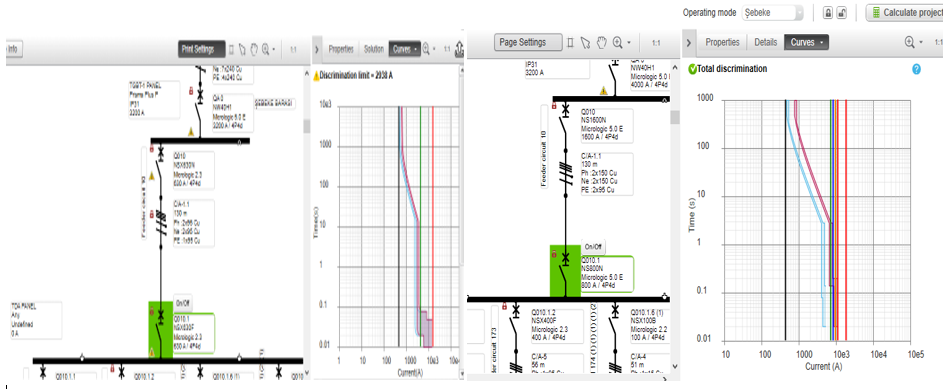Click zoom magnifier in the right curves panel
The width and height of the screenshot is (943, 389).
pyautogui.click(x=909, y=42)
